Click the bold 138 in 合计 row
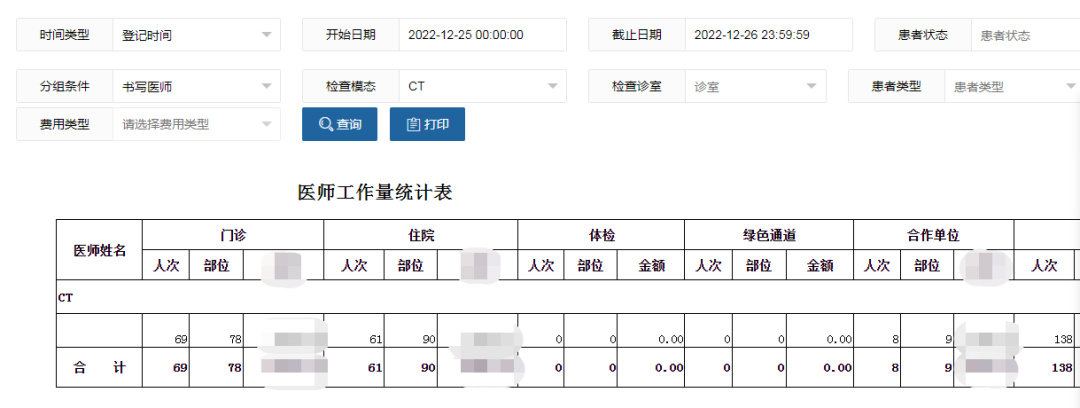 pyautogui.click(x=1062, y=368)
